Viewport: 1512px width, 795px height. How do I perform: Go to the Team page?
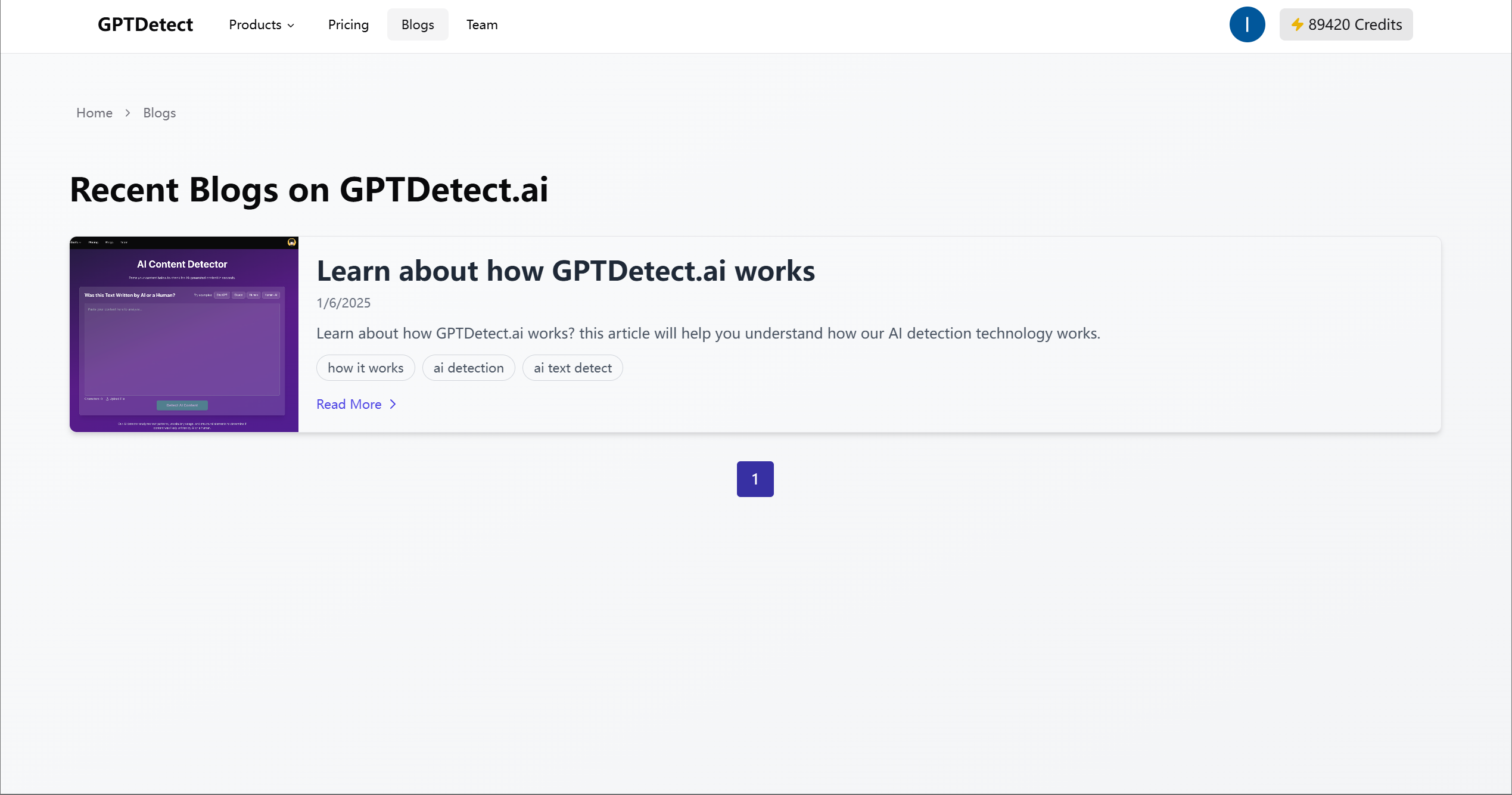481,24
